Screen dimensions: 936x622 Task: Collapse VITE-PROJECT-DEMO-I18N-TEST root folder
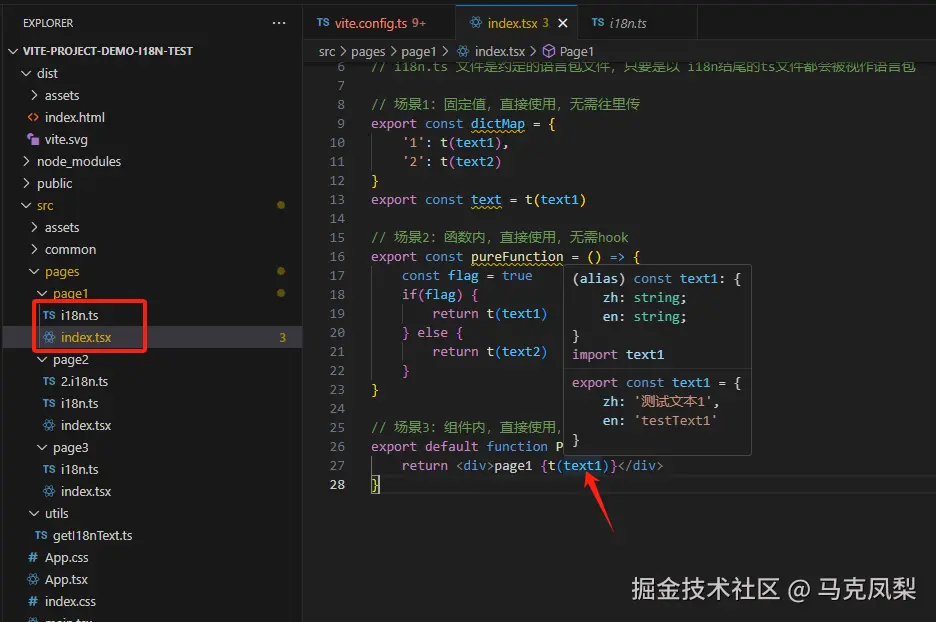(13, 51)
